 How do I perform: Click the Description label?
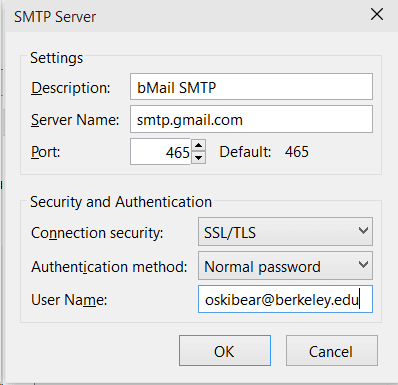pos(71,88)
